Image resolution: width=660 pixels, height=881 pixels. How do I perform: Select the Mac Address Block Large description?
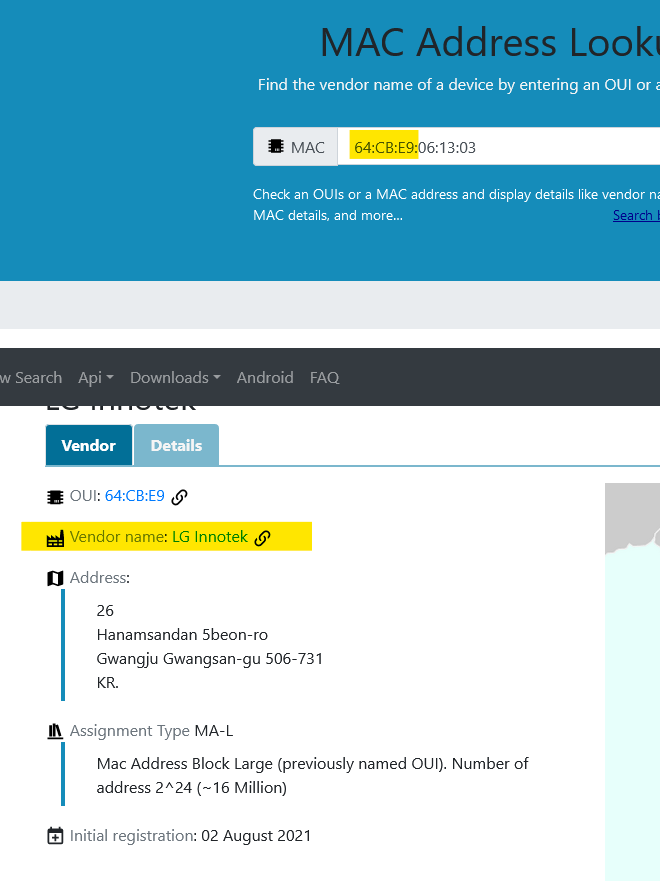pyautogui.click(x=312, y=775)
